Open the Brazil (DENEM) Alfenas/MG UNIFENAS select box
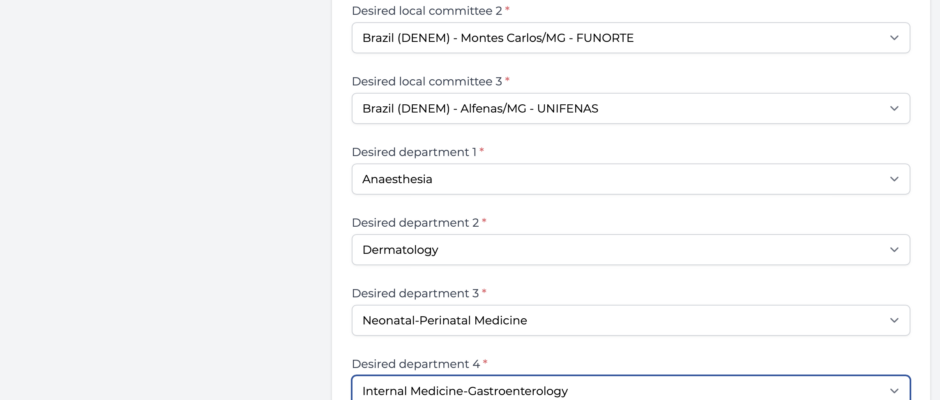Screen dimensions: 940x400 (x=631, y=109)
